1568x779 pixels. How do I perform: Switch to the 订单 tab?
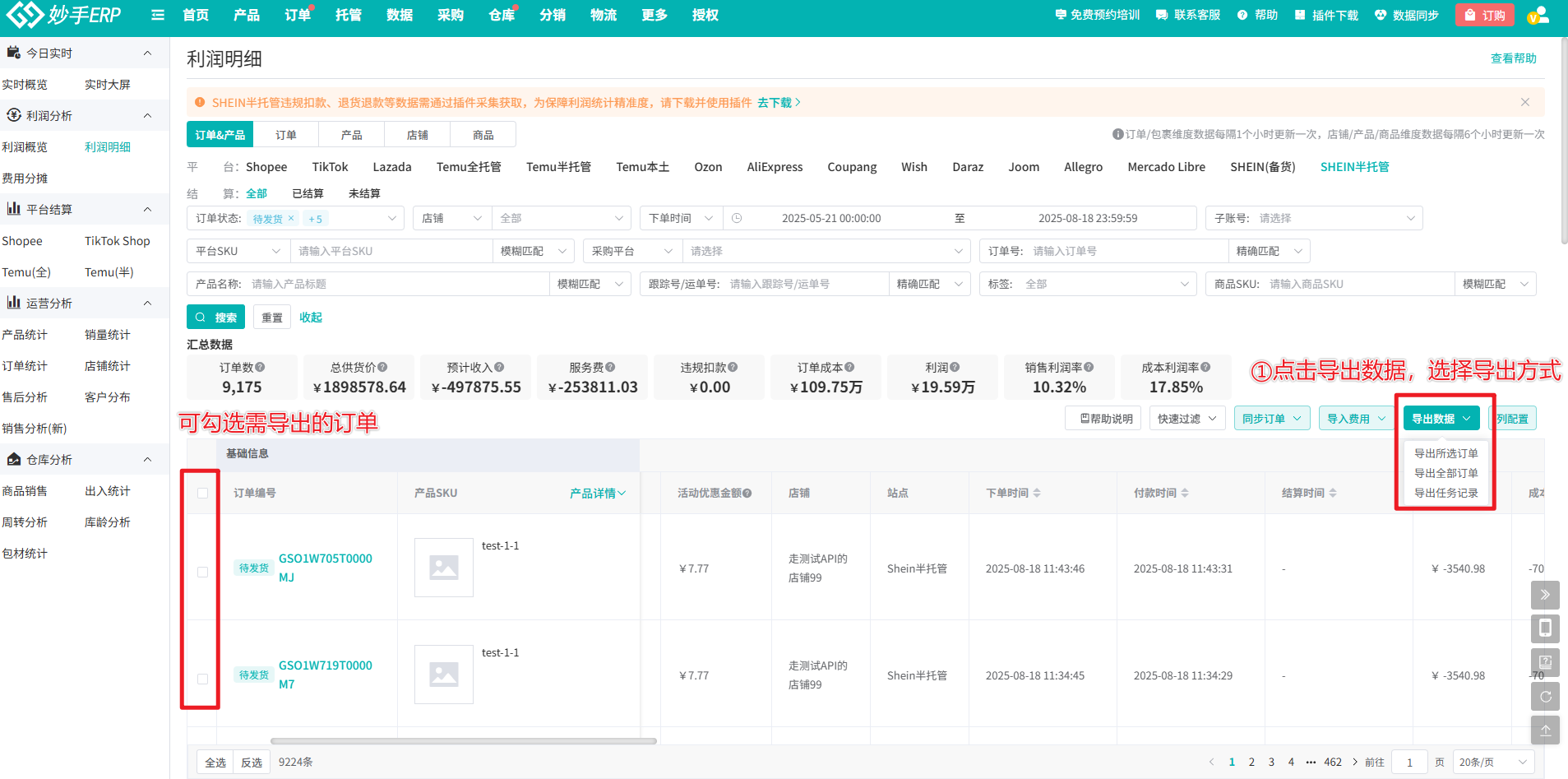click(286, 135)
